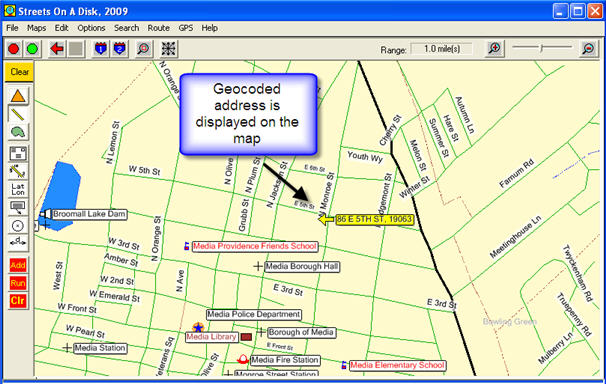The width and height of the screenshot is (606, 384).
Task: Click the Lat Lon tool
Action: click(18, 189)
